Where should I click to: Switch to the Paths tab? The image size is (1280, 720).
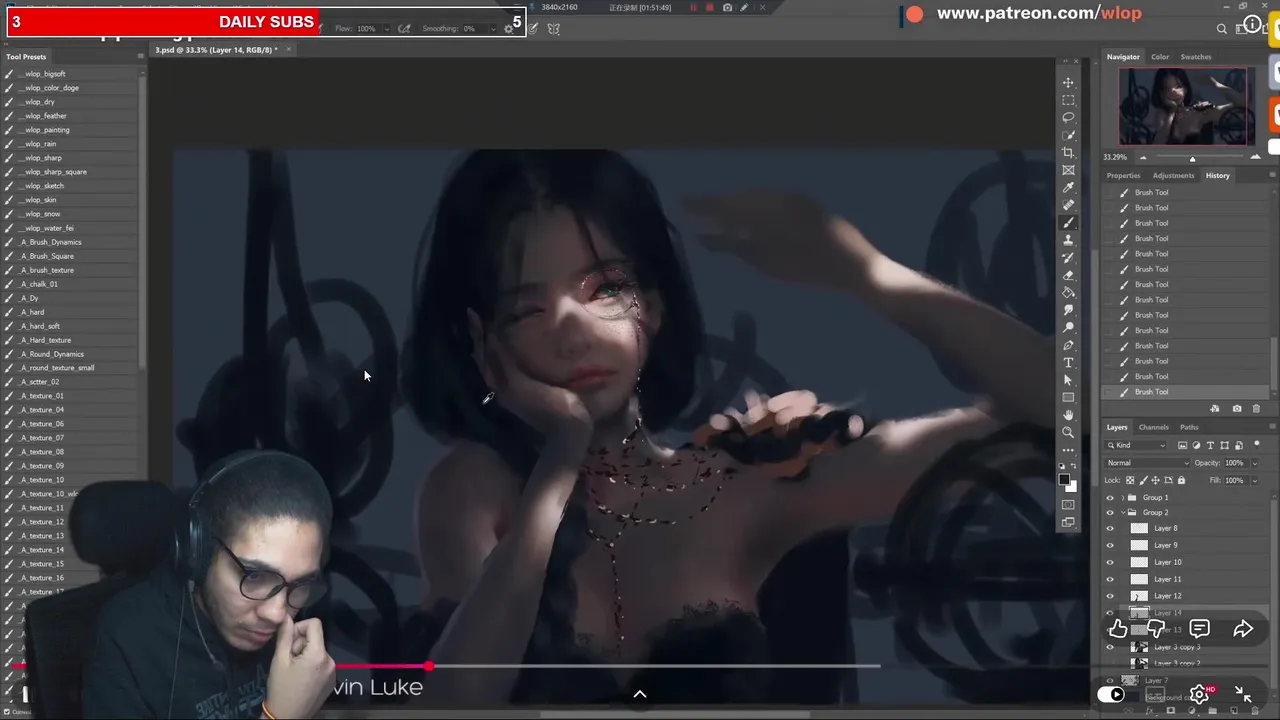(1189, 427)
